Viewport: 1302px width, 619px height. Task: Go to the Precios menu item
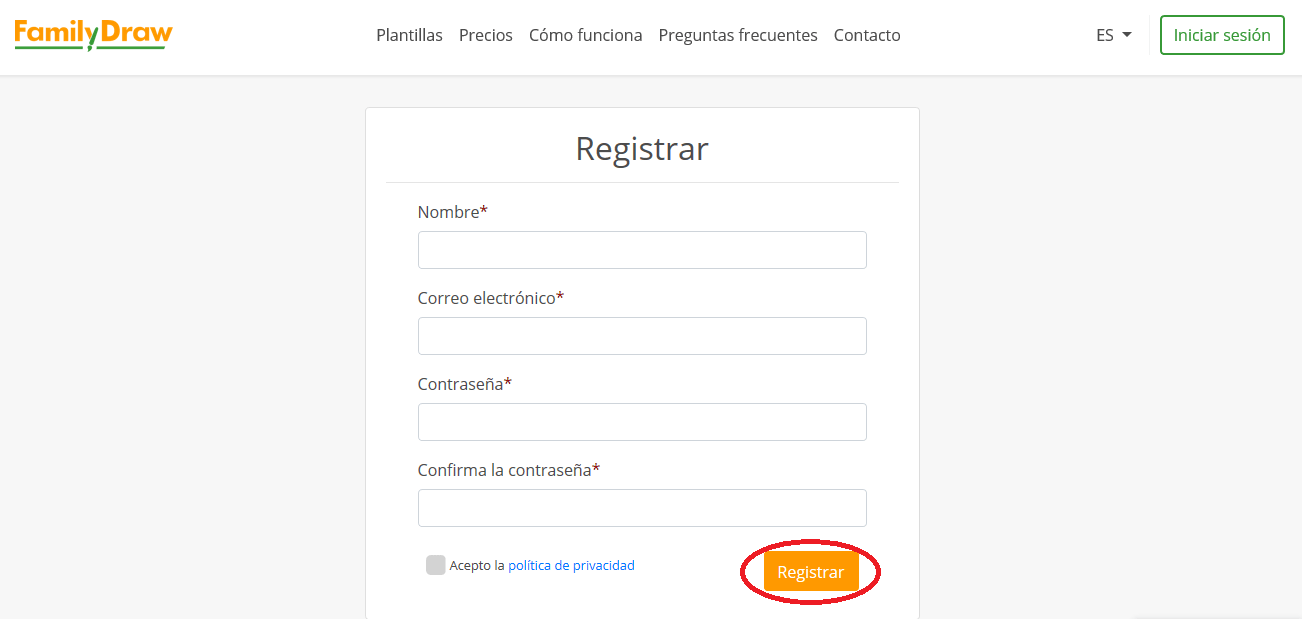tap(485, 35)
